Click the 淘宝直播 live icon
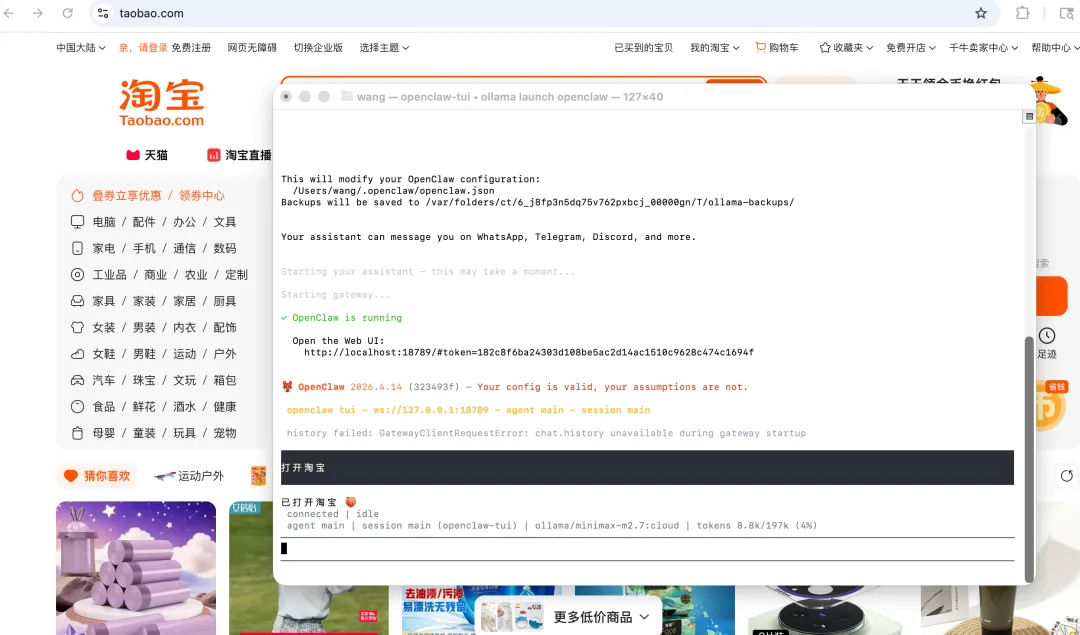Screen dimensions: 1080x635 pos(214,155)
